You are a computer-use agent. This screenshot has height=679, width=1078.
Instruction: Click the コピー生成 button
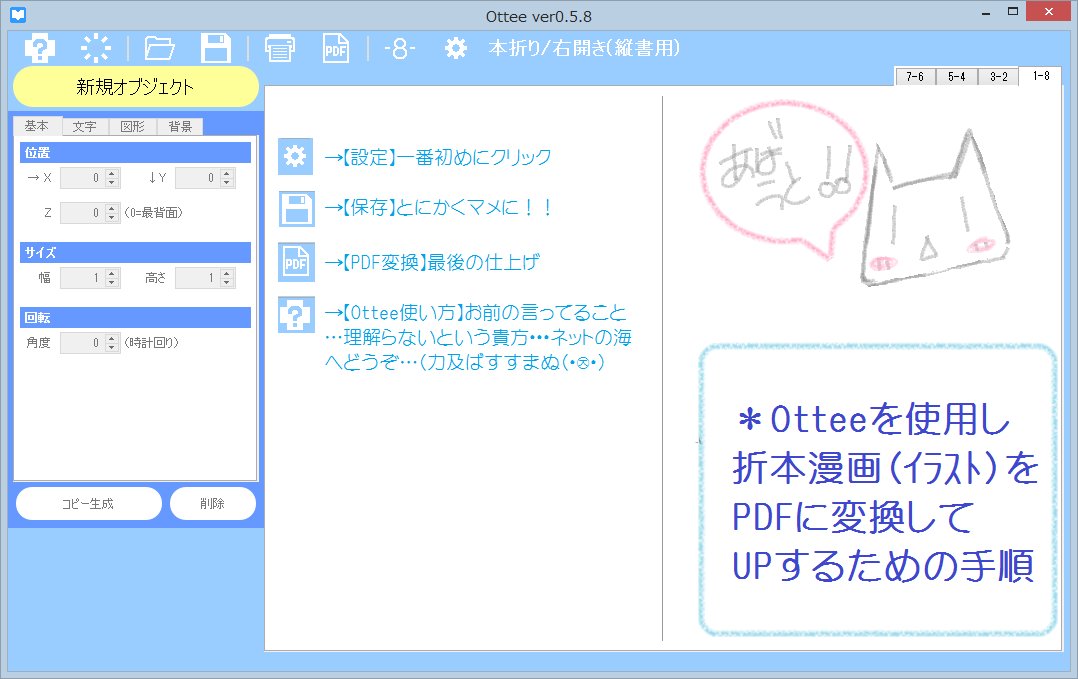88,504
